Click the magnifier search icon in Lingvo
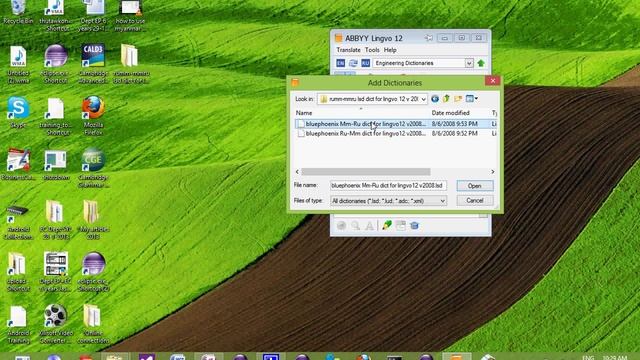The image size is (640, 360). point(356,226)
